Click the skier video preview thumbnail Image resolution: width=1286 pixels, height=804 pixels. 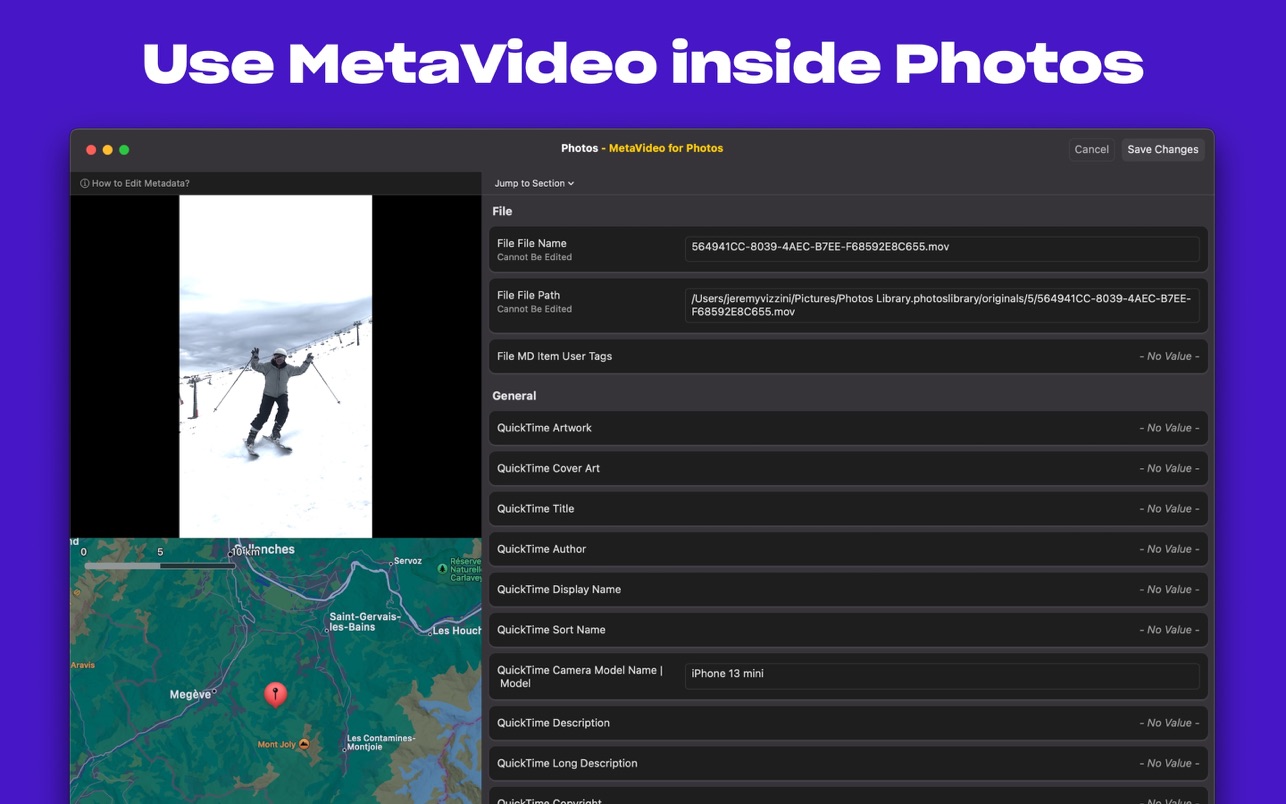point(275,366)
